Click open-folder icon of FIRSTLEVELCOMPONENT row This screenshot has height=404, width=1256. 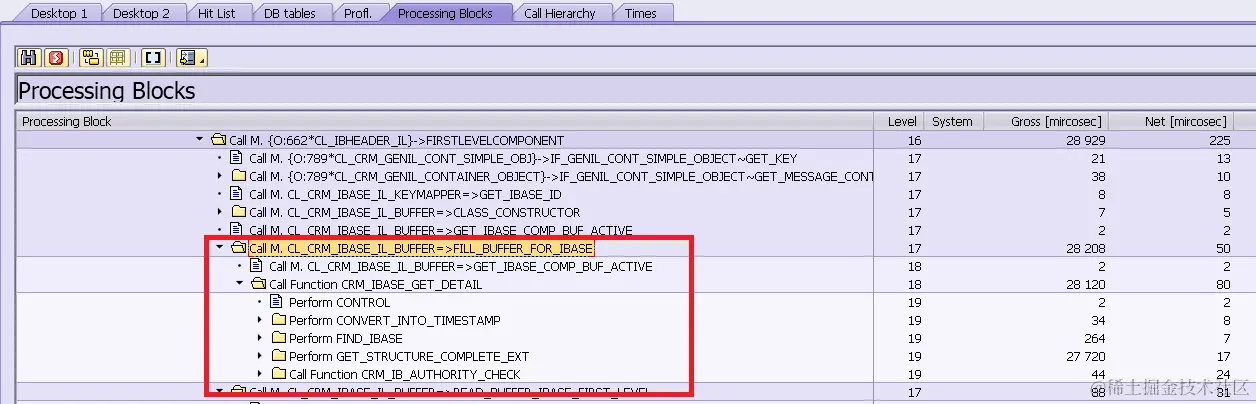[218, 140]
